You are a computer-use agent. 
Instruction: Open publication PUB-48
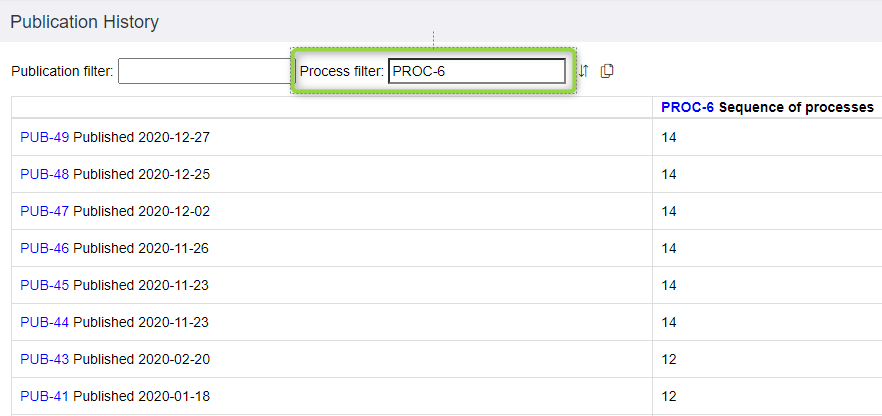pyautogui.click(x=44, y=174)
